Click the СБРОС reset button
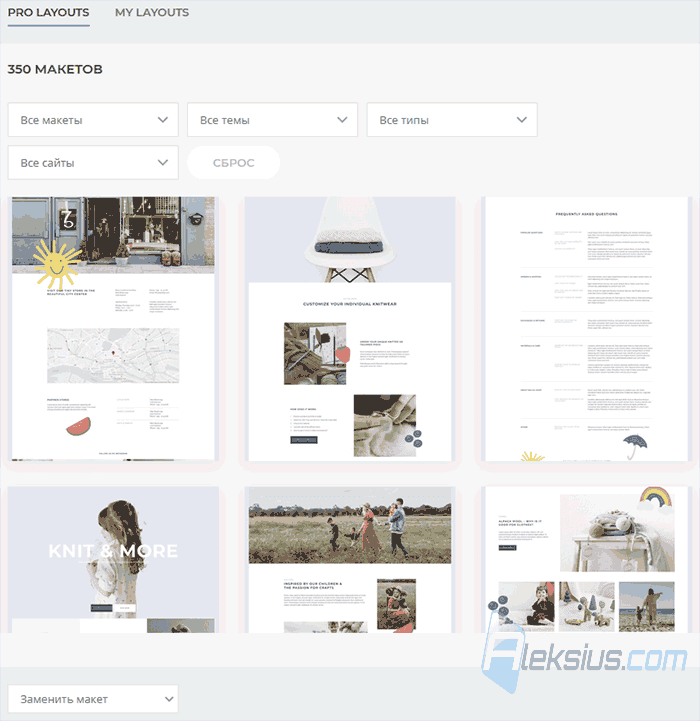Viewport: 700px width, 721px height. click(x=234, y=162)
